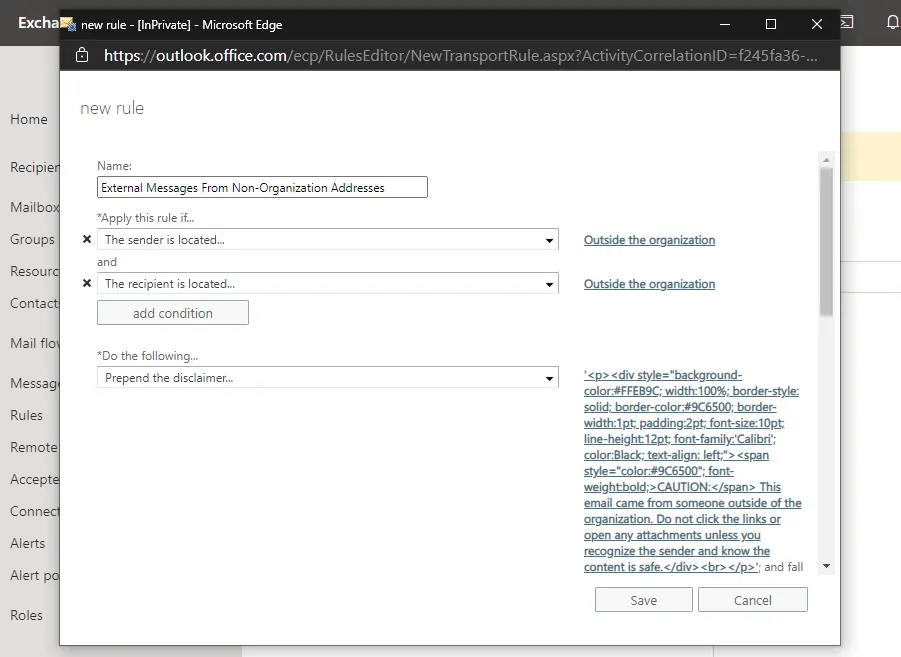Open Mailboxes in Exchange admin sidebar

pos(34,207)
